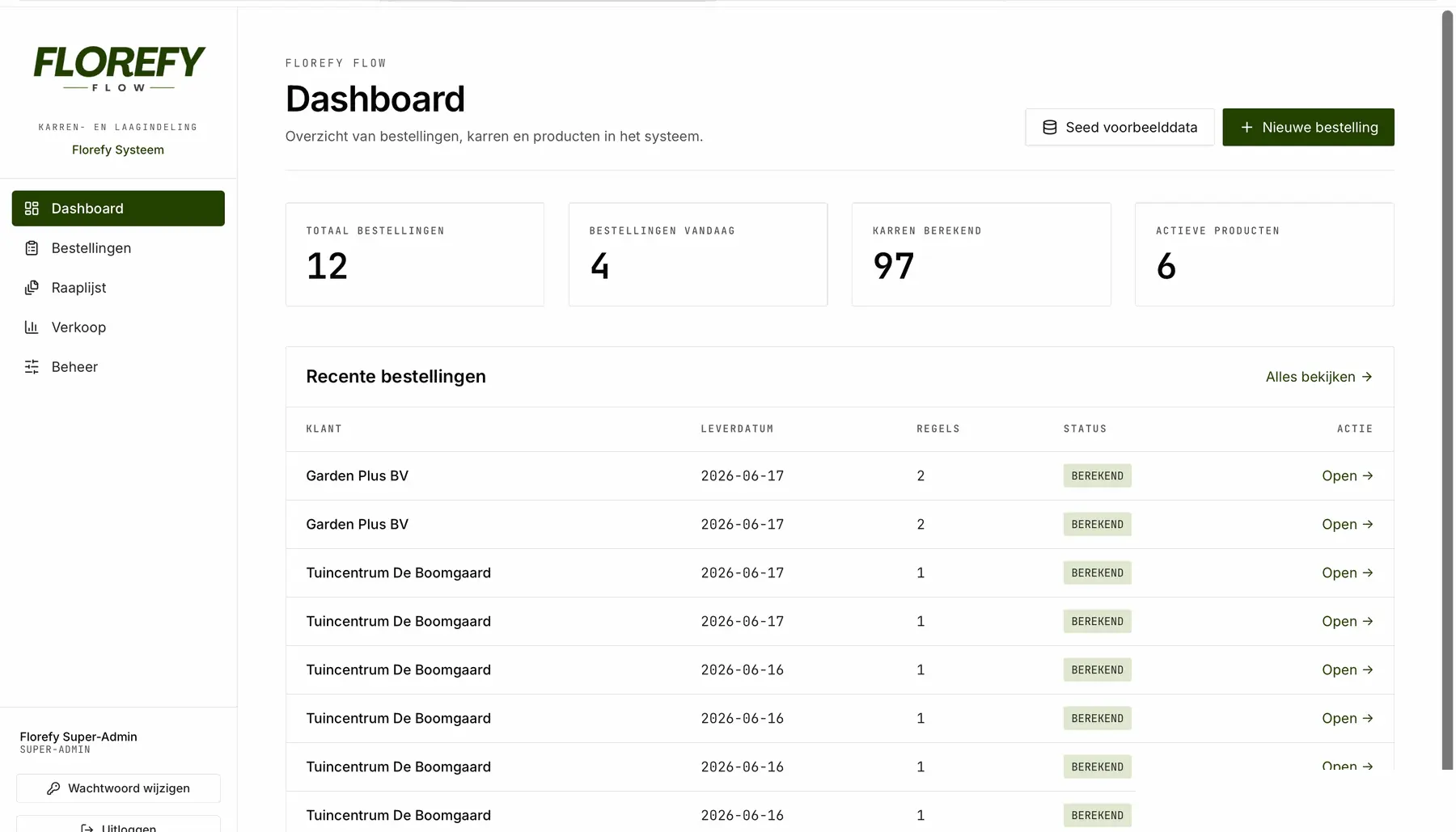The image size is (1456, 832).
Task: Go to Bestellingen in the sidebar
Action: [x=118, y=248]
